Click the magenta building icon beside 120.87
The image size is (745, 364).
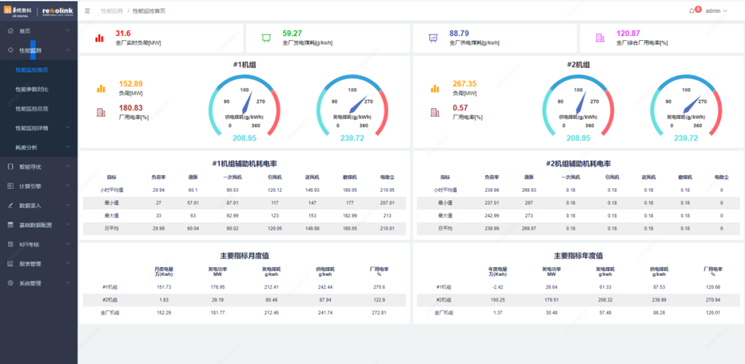(600, 38)
